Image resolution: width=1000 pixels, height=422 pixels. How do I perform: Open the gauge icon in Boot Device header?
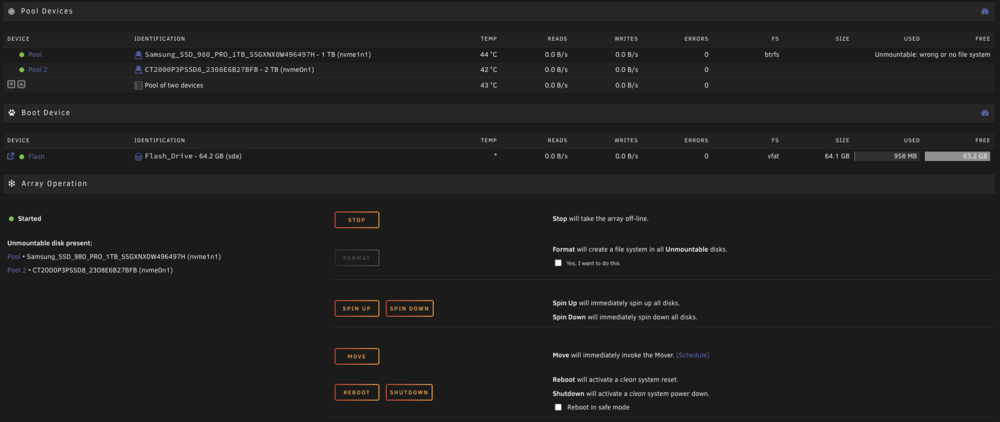[984, 113]
